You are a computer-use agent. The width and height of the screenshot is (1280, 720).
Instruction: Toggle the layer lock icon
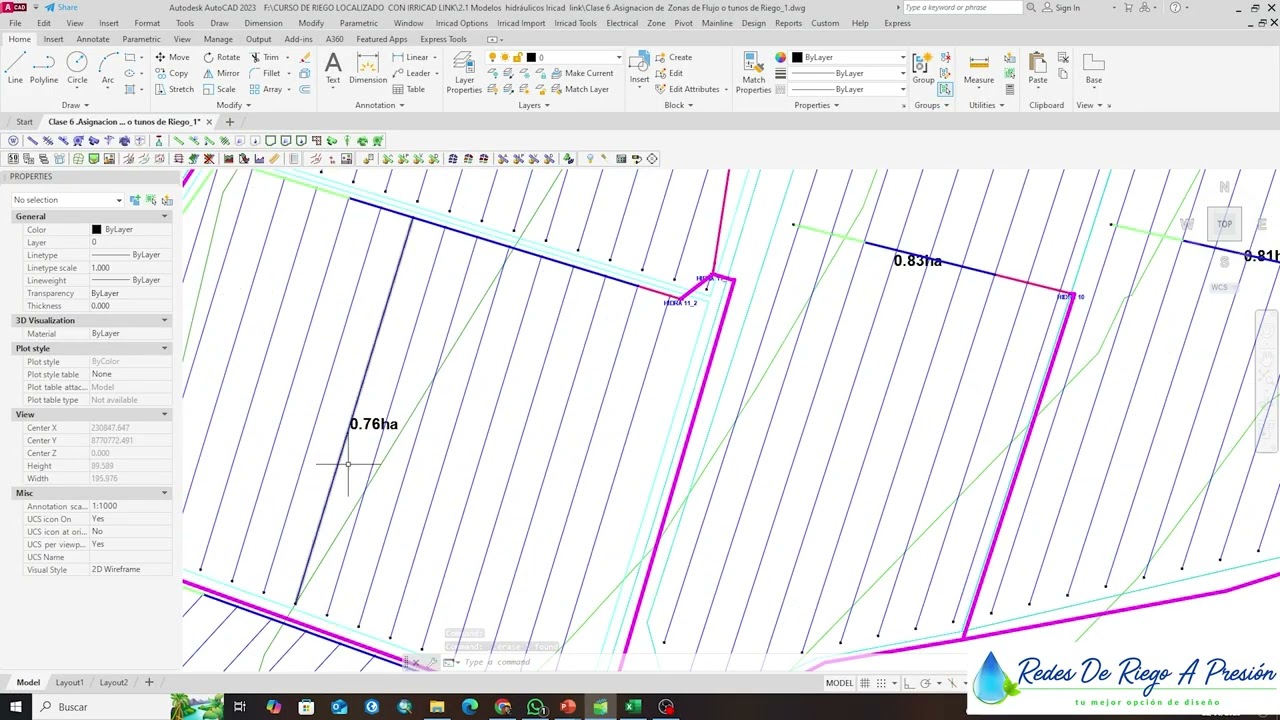[x=517, y=57]
